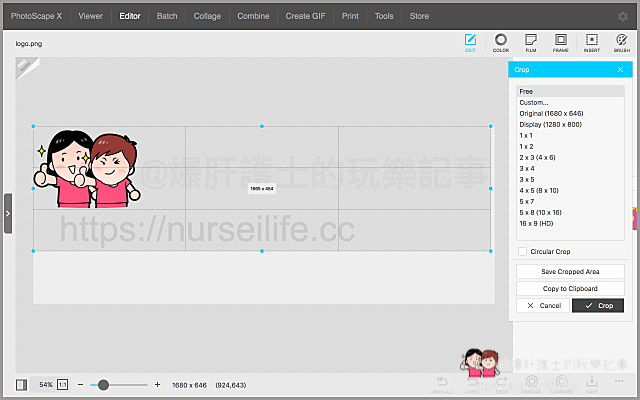
Task: Set zoom to 1:1 actual size
Action: click(62, 384)
